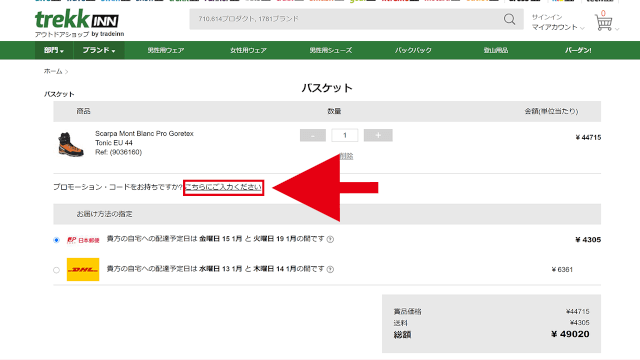
Task: Open the バックパック menu item
Action: (x=413, y=50)
